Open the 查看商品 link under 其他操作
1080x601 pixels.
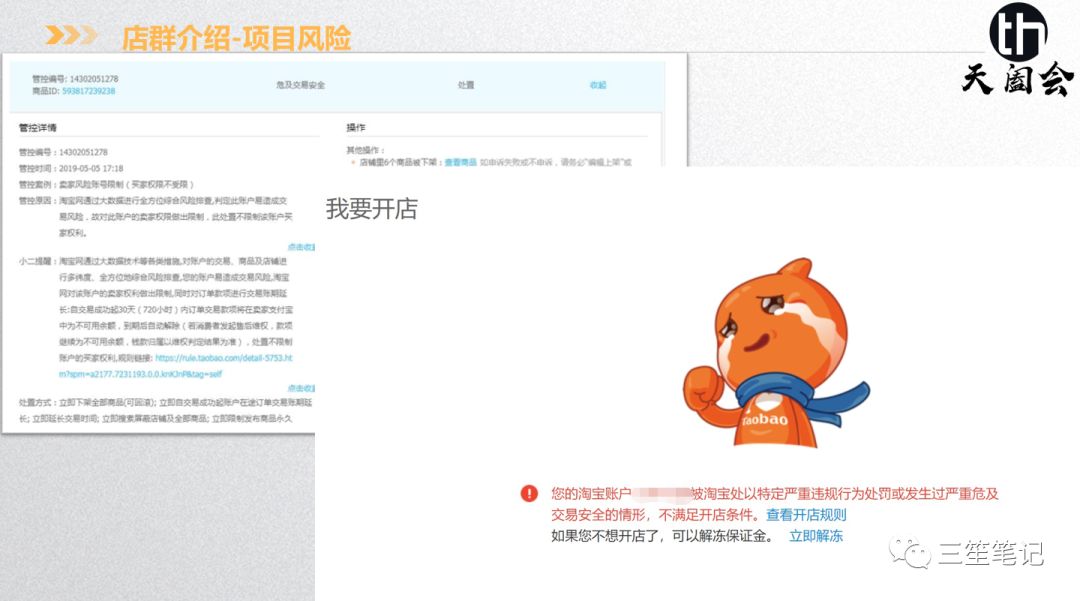pos(460,162)
